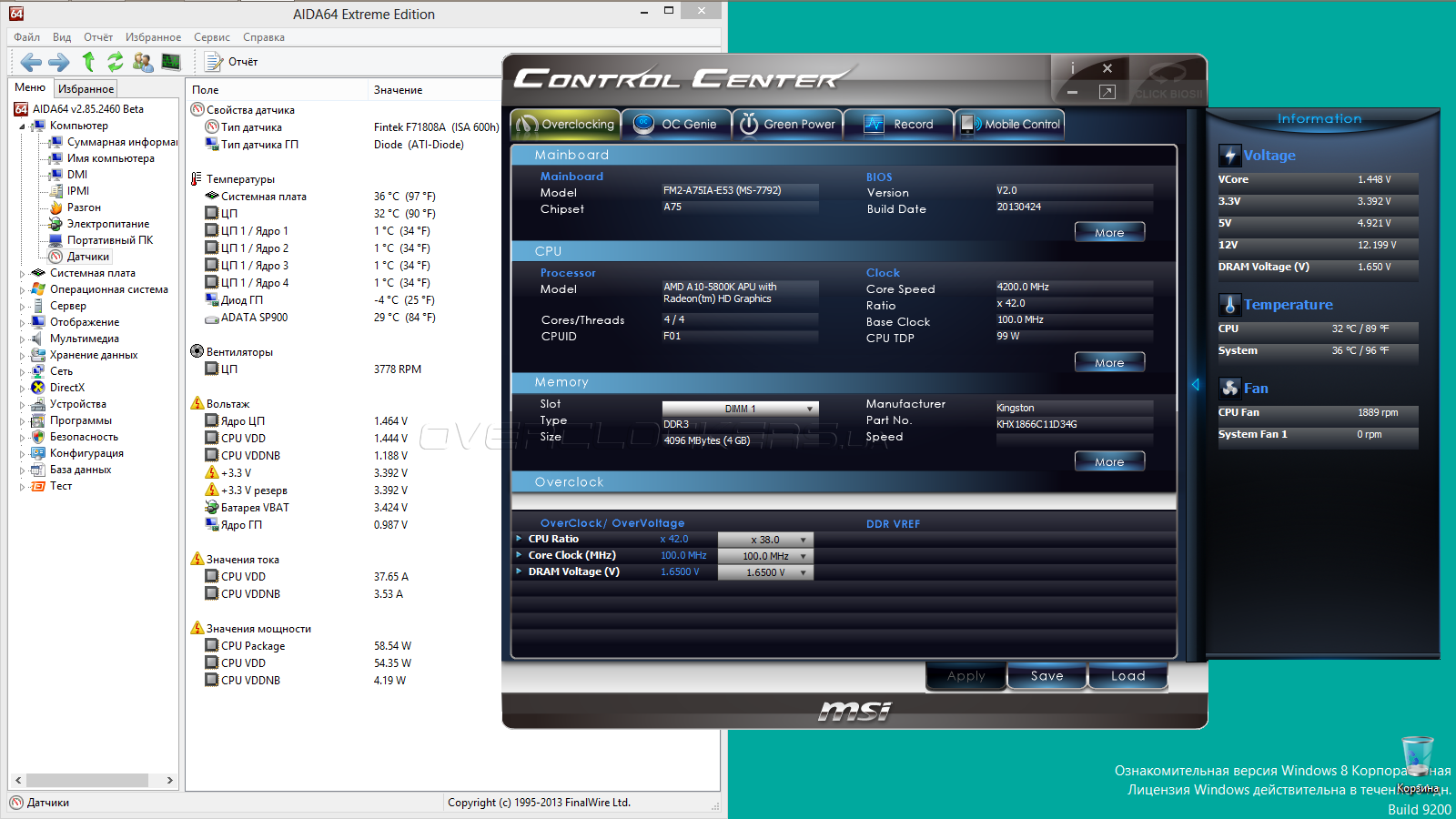Screen dimensions: 1456x819
Task: Open the Сервис menu
Action: click(212, 37)
